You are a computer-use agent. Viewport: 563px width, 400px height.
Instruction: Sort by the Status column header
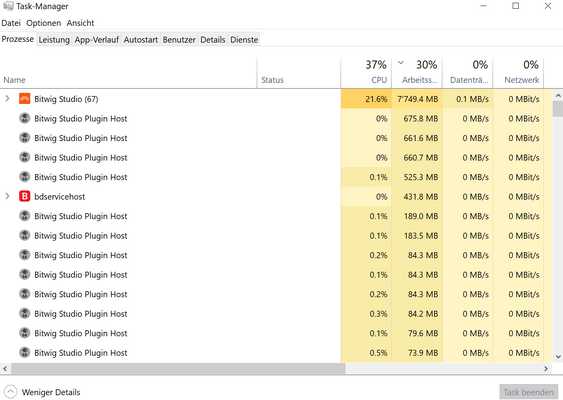click(299, 73)
